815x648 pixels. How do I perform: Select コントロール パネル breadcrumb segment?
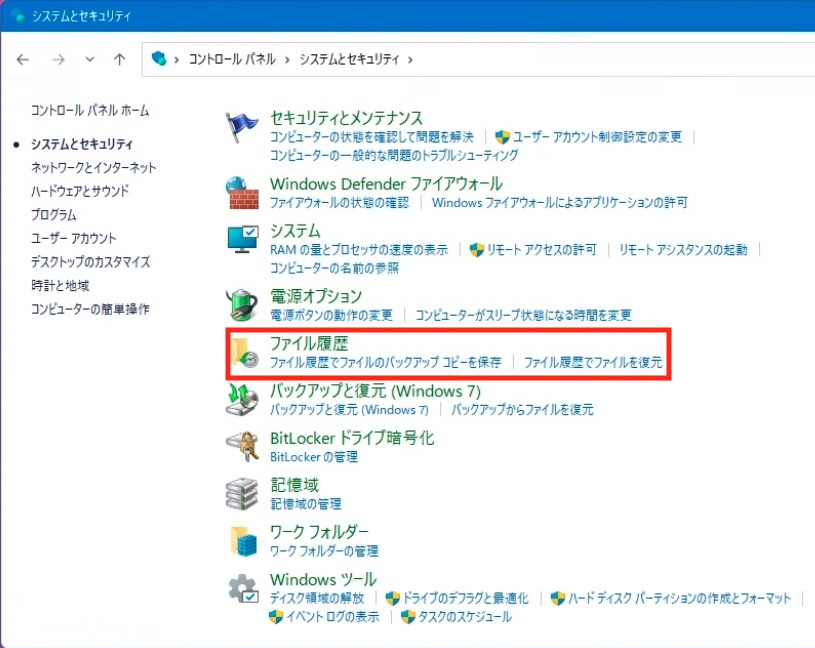pyautogui.click(x=232, y=59)
